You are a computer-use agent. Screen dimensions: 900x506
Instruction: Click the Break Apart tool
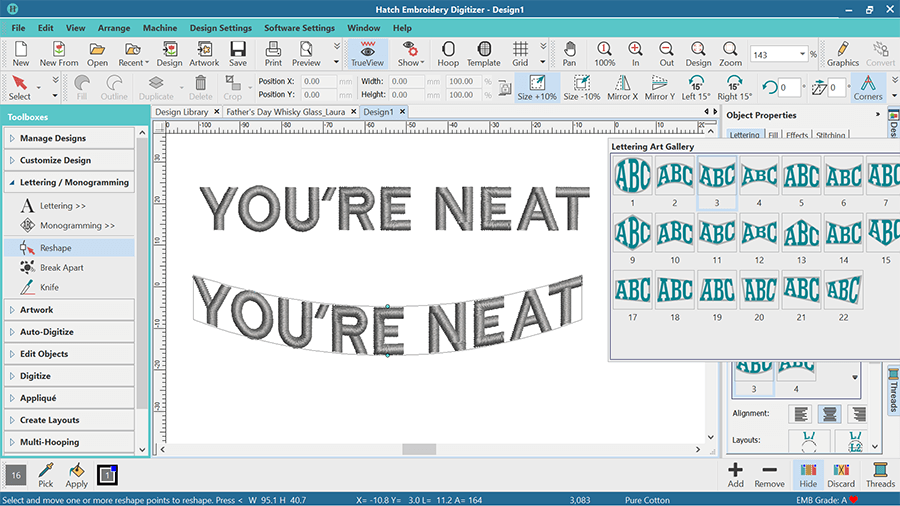click(x=60, y=268)
